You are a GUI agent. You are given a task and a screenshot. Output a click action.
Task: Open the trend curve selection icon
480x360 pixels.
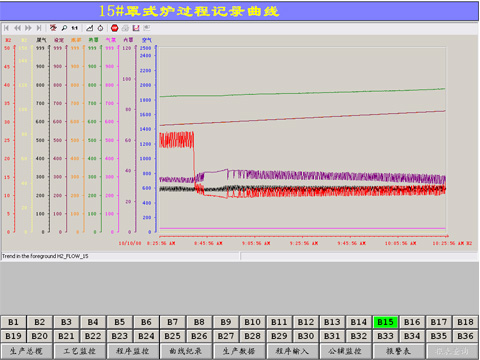(x=89, y=28)
